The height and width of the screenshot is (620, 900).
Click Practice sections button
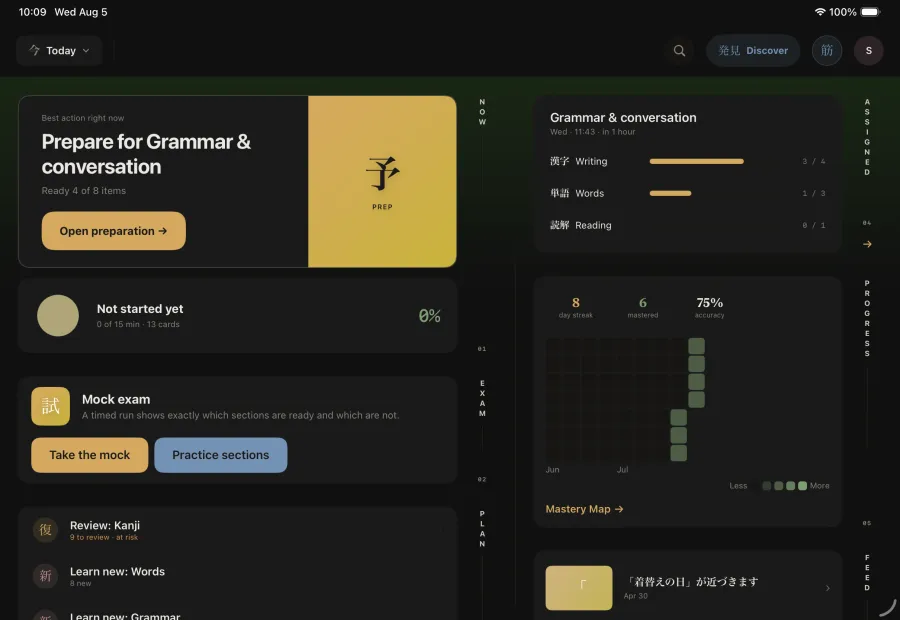coord(221,455)
